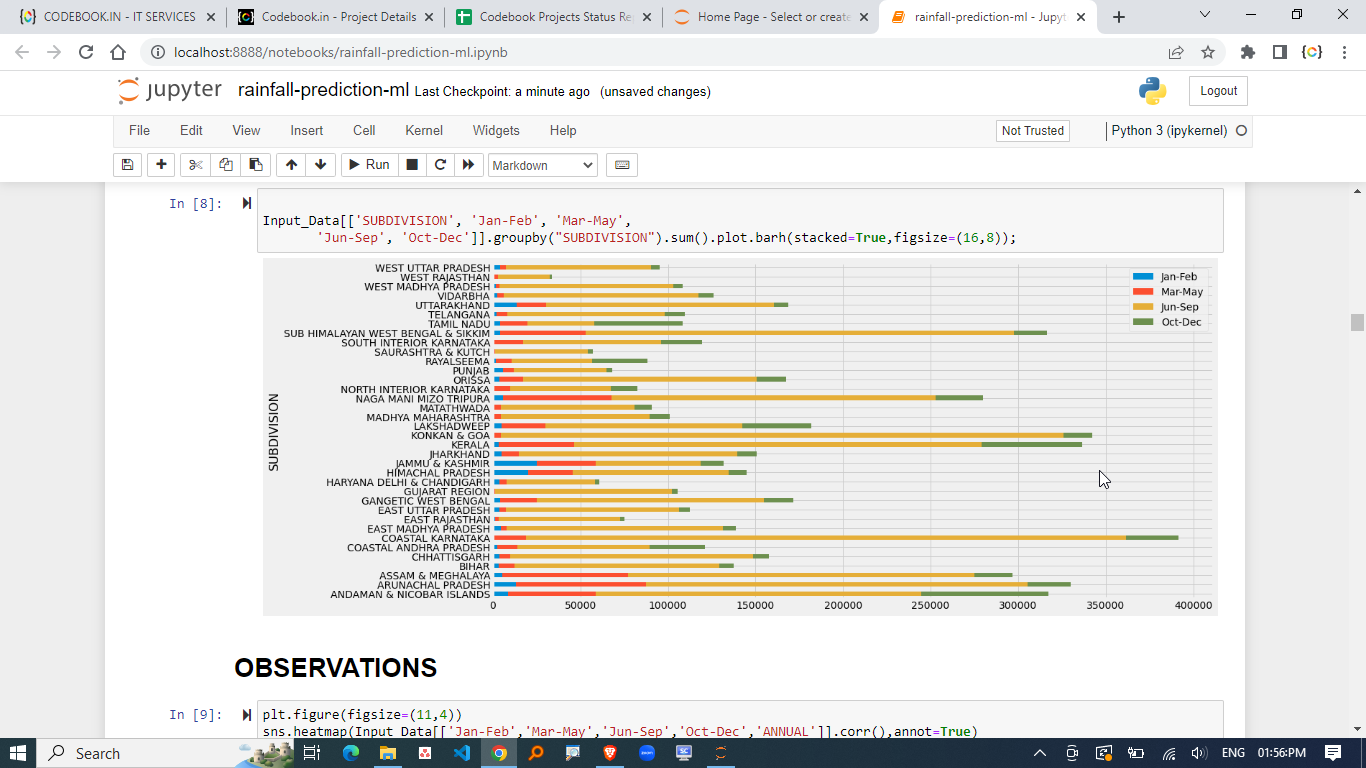This screenshot has width=1366, height=768.
Task: Open the Cell menu
Action: pos(364,130)
